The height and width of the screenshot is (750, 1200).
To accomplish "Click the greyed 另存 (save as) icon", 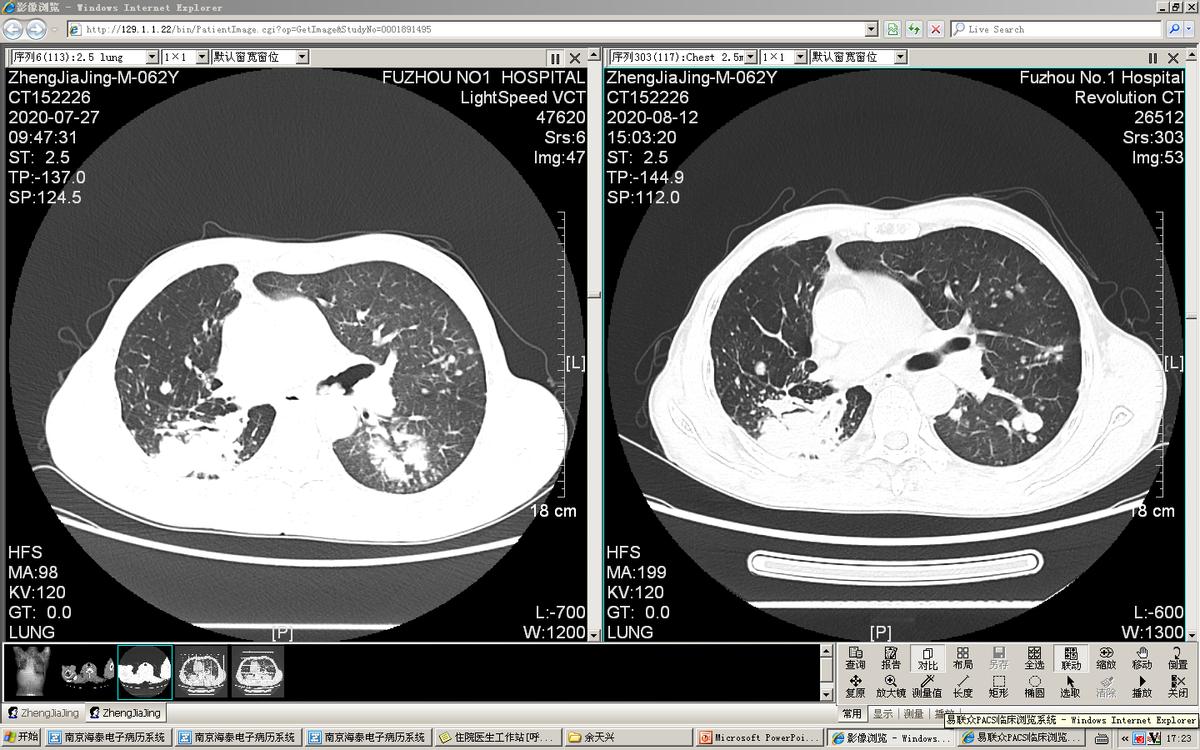I will [x=999, y=657].
